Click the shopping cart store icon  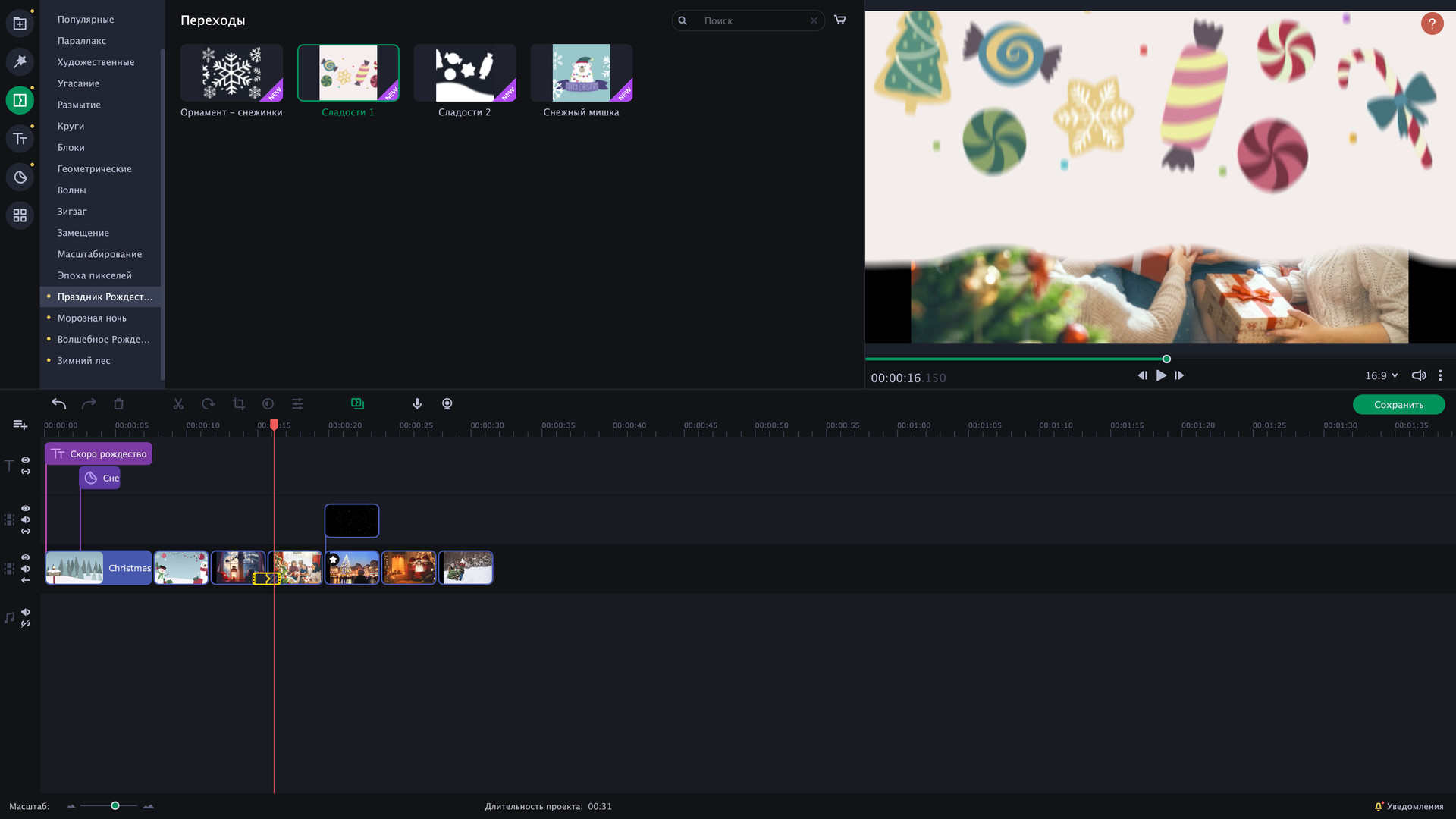(x=839, y=20)
